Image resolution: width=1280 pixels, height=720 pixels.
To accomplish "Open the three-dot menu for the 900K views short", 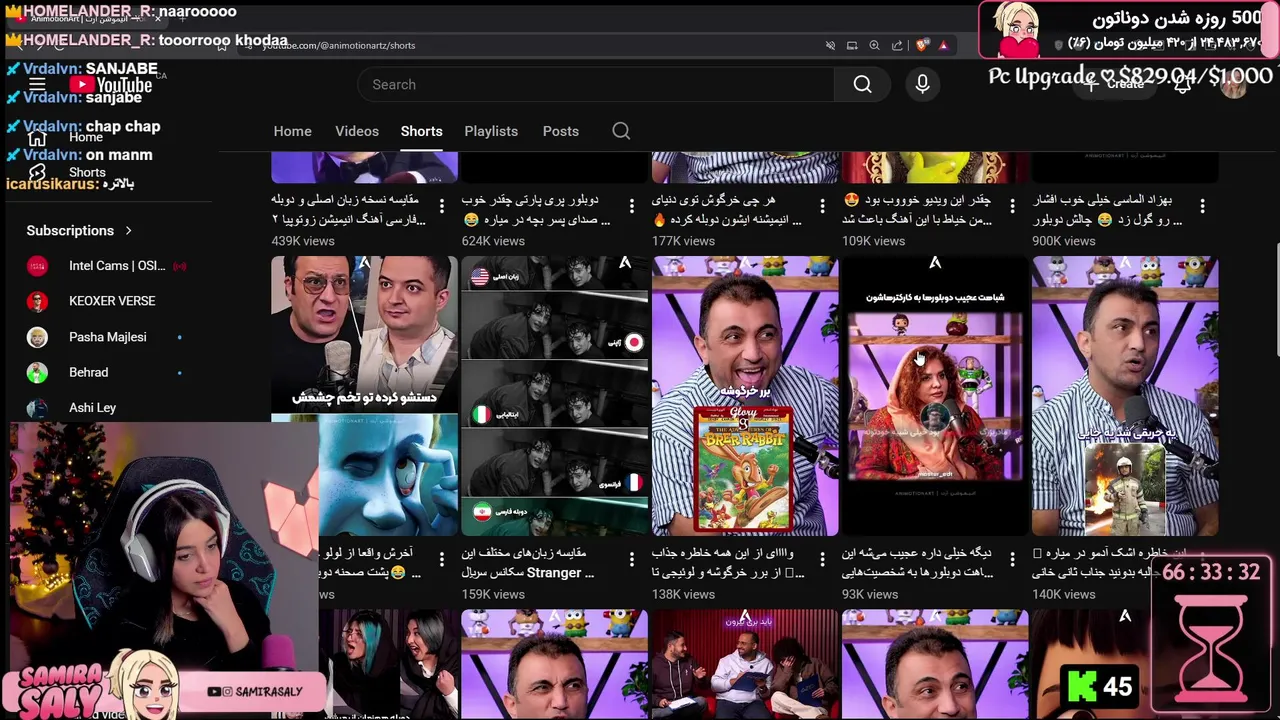I will (x=1202, y=206).
